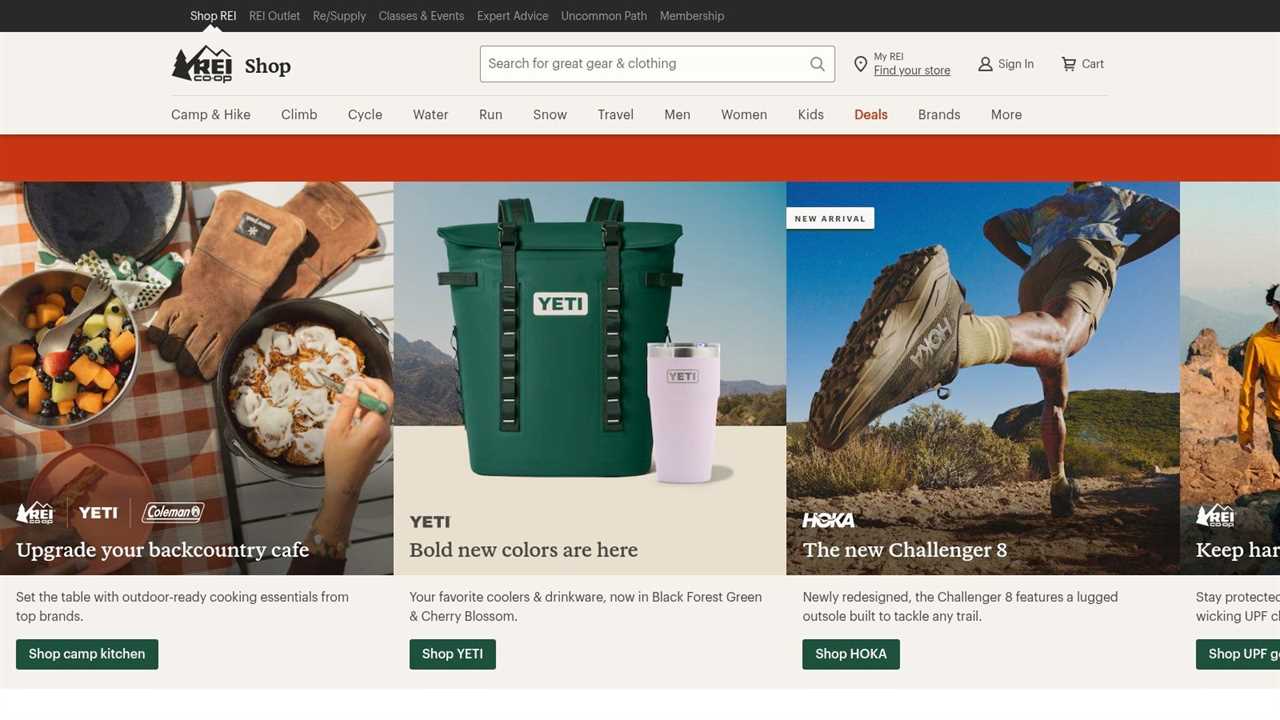Click the Upgrade your backcountry cafe heading
This screenshot has width=1280, height=720.
click(x=162, y=550)
